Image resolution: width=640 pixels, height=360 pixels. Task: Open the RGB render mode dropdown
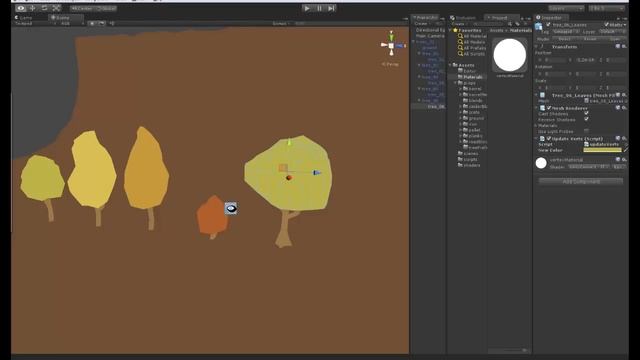[72, 24]
